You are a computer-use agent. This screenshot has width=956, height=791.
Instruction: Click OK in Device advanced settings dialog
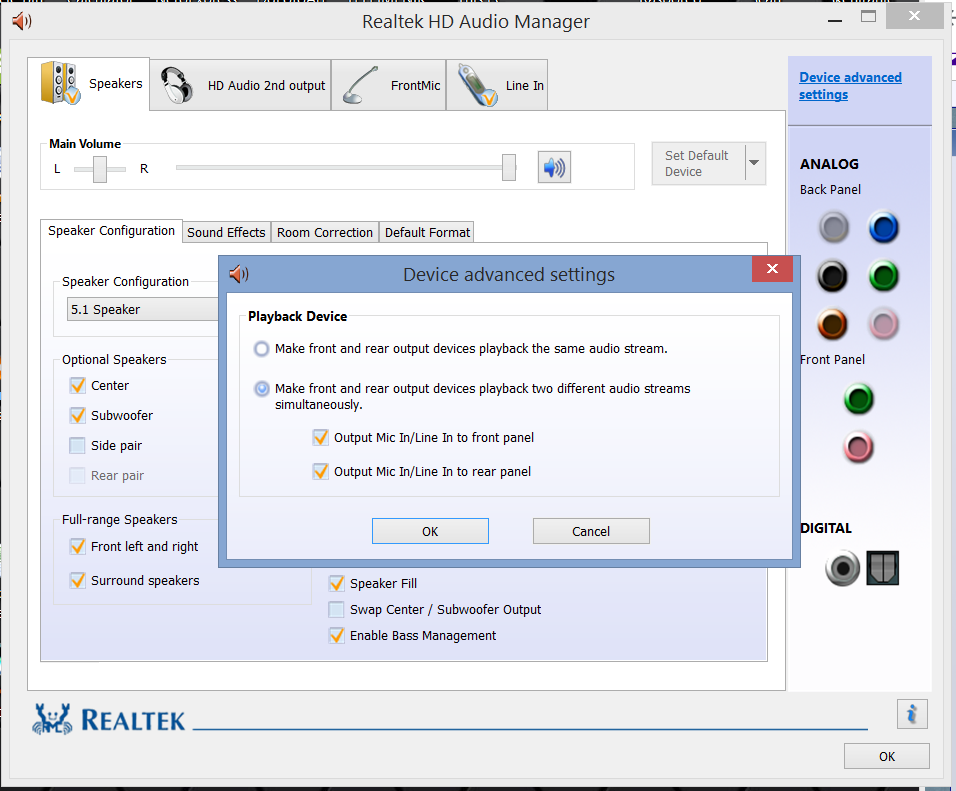pyautogui.click(x=430, y=531)
